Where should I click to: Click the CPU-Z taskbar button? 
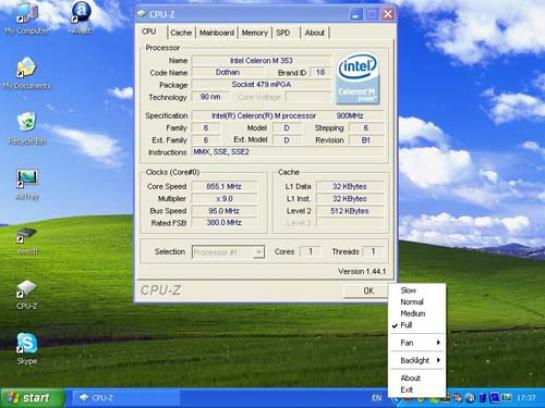[x=127, y=398]
